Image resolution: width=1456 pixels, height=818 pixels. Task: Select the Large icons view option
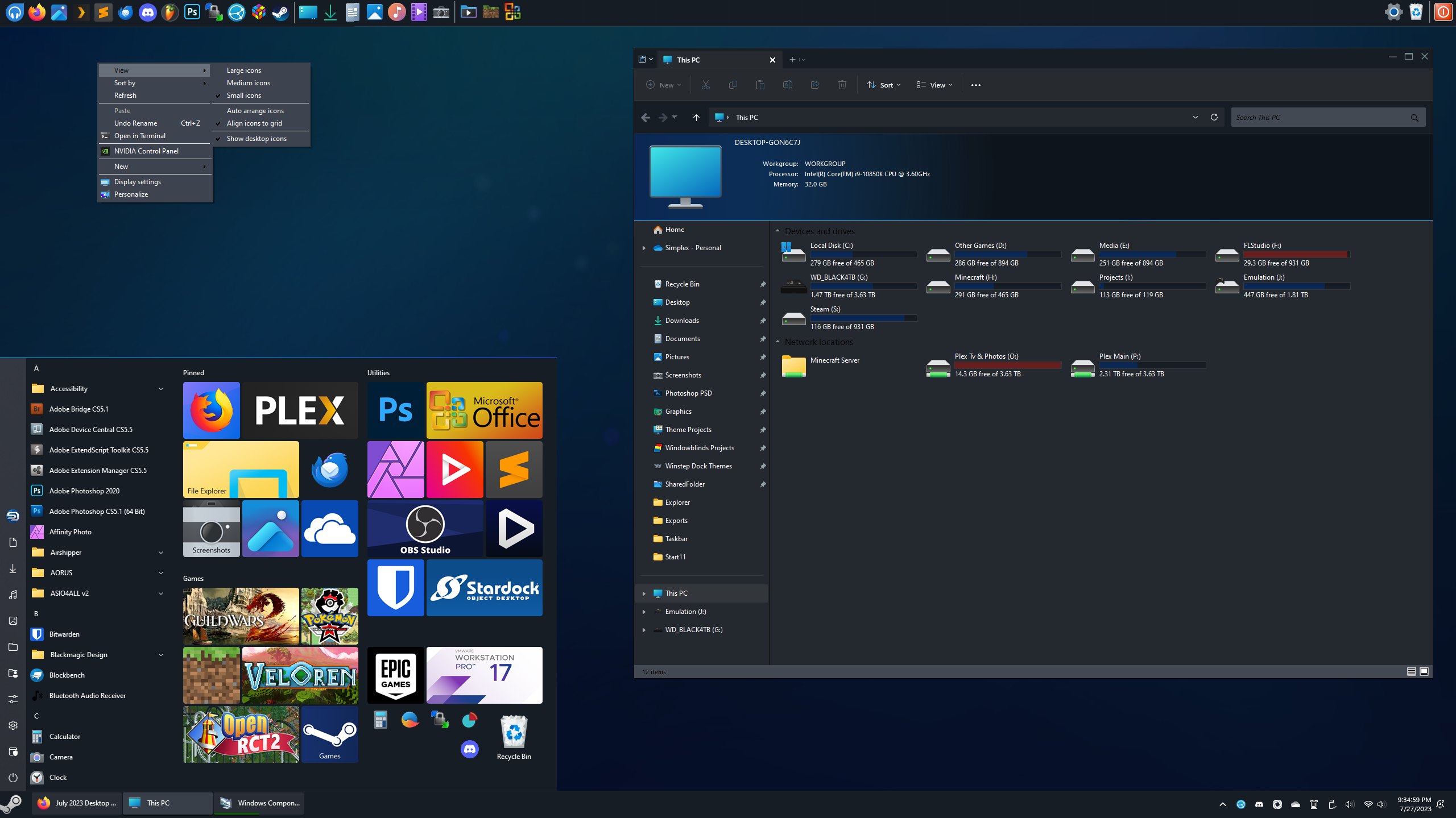click(x=260, y=70)
